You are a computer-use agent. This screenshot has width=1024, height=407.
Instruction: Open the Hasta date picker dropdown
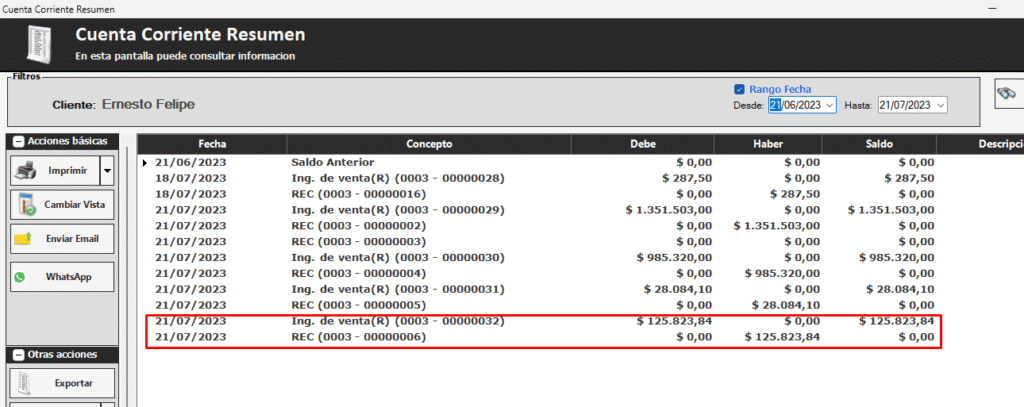(x=939, y=105)
